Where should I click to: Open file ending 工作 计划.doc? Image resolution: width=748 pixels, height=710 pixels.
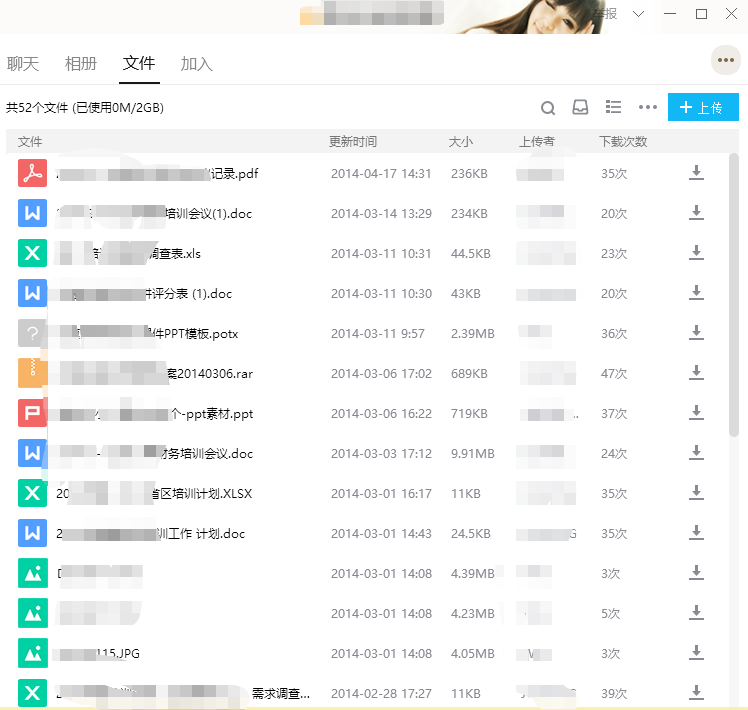pos(151,533)
